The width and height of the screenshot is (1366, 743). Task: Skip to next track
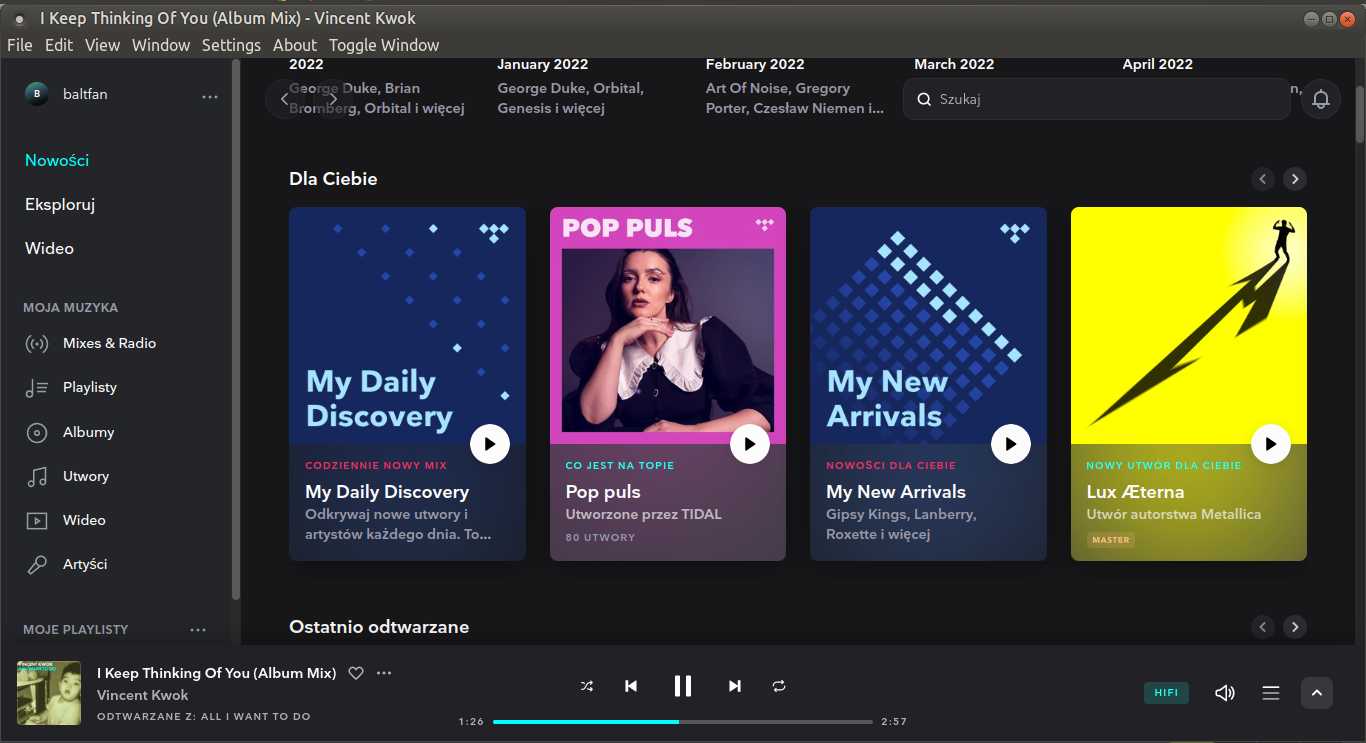735,686
